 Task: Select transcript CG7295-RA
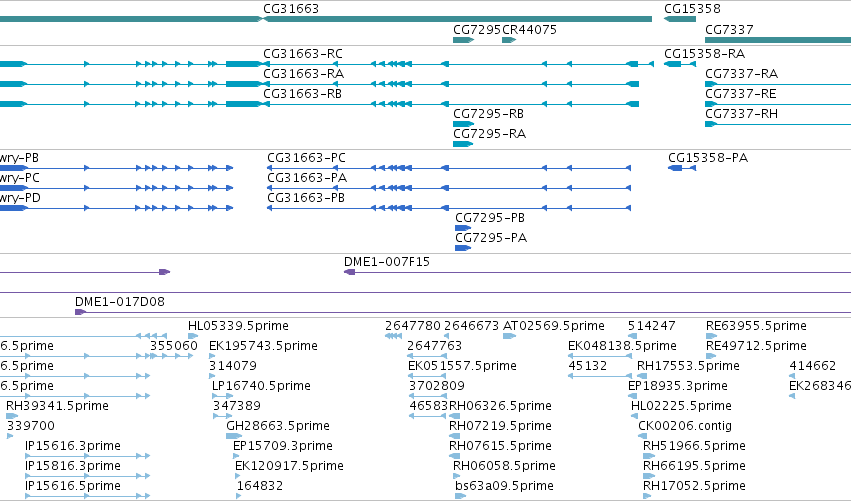(490, 134)
